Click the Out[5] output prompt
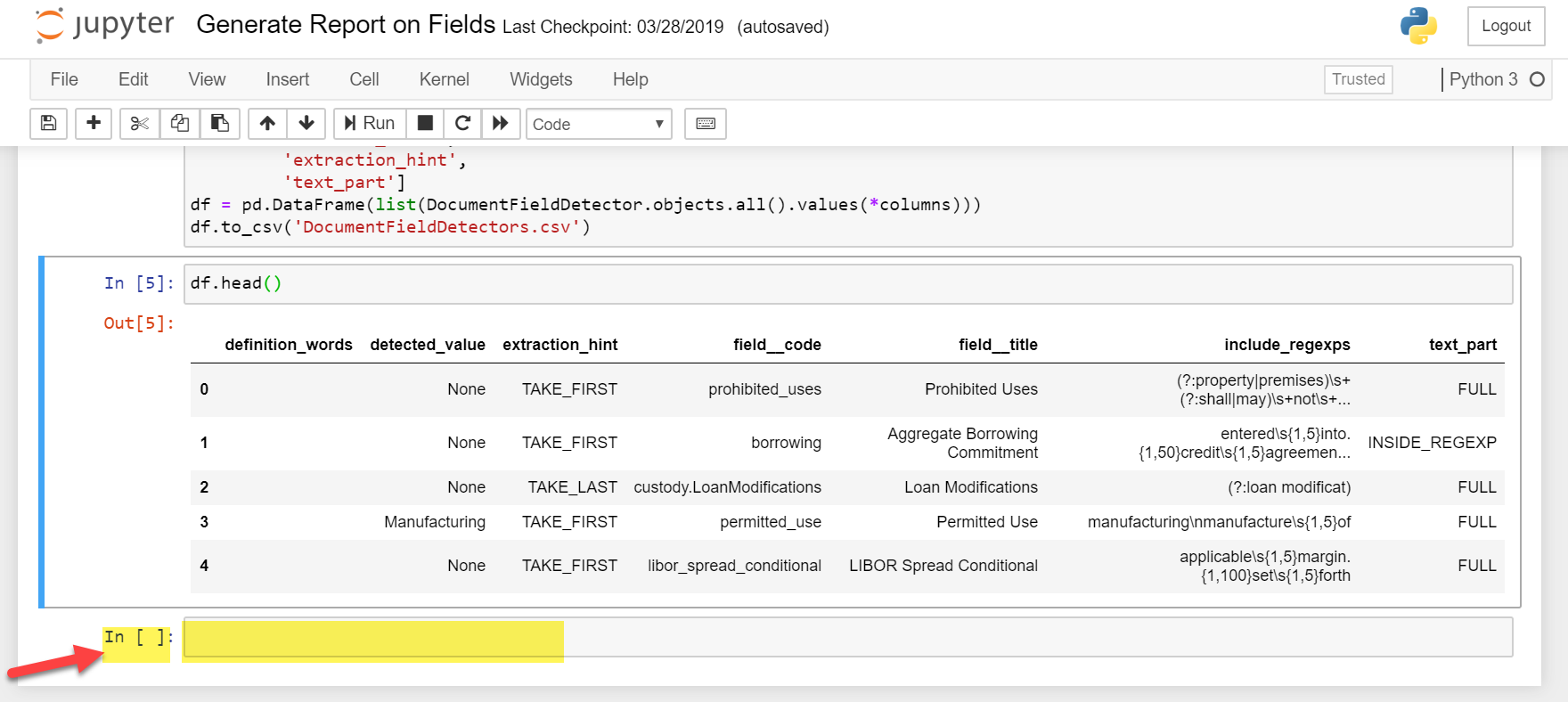This screenshot has width=1568, height=702. [x=139, y=323]
